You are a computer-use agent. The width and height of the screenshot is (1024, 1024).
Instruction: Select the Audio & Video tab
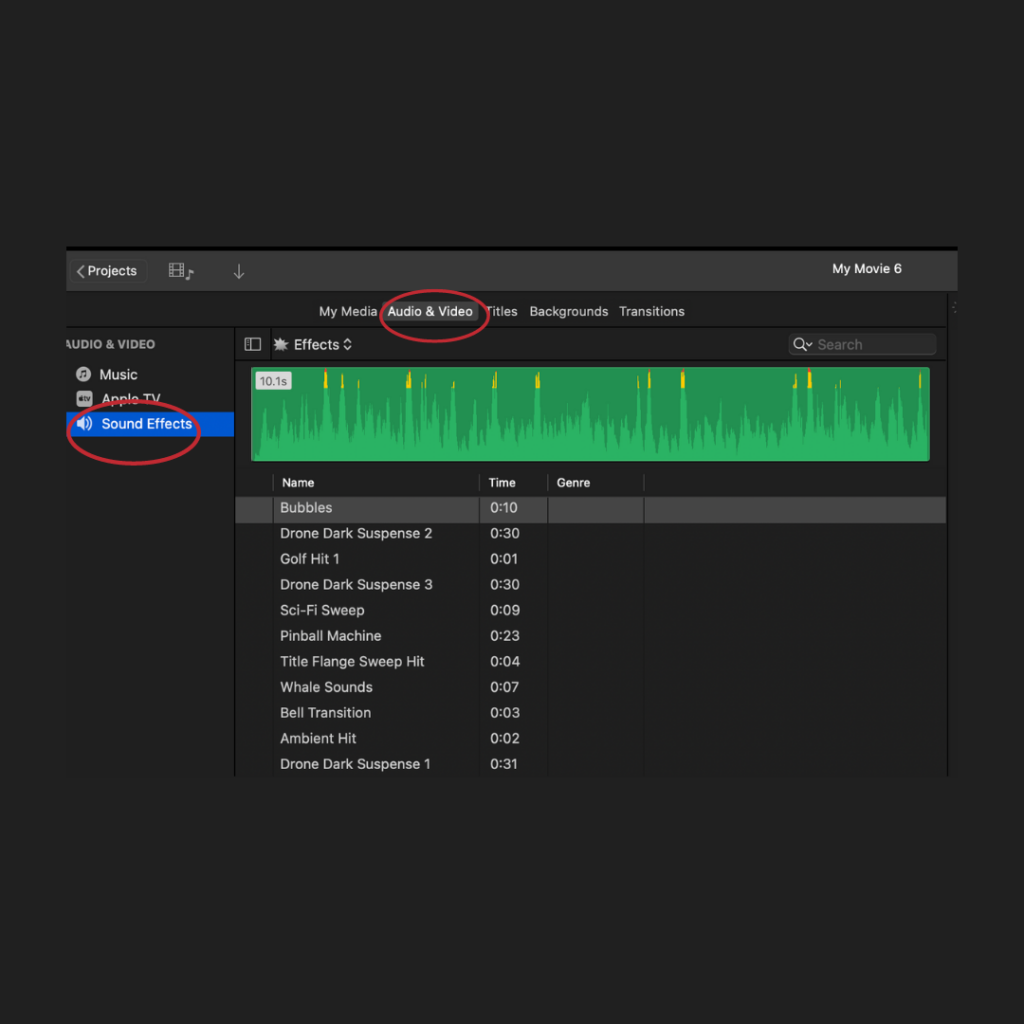point(430,312)
